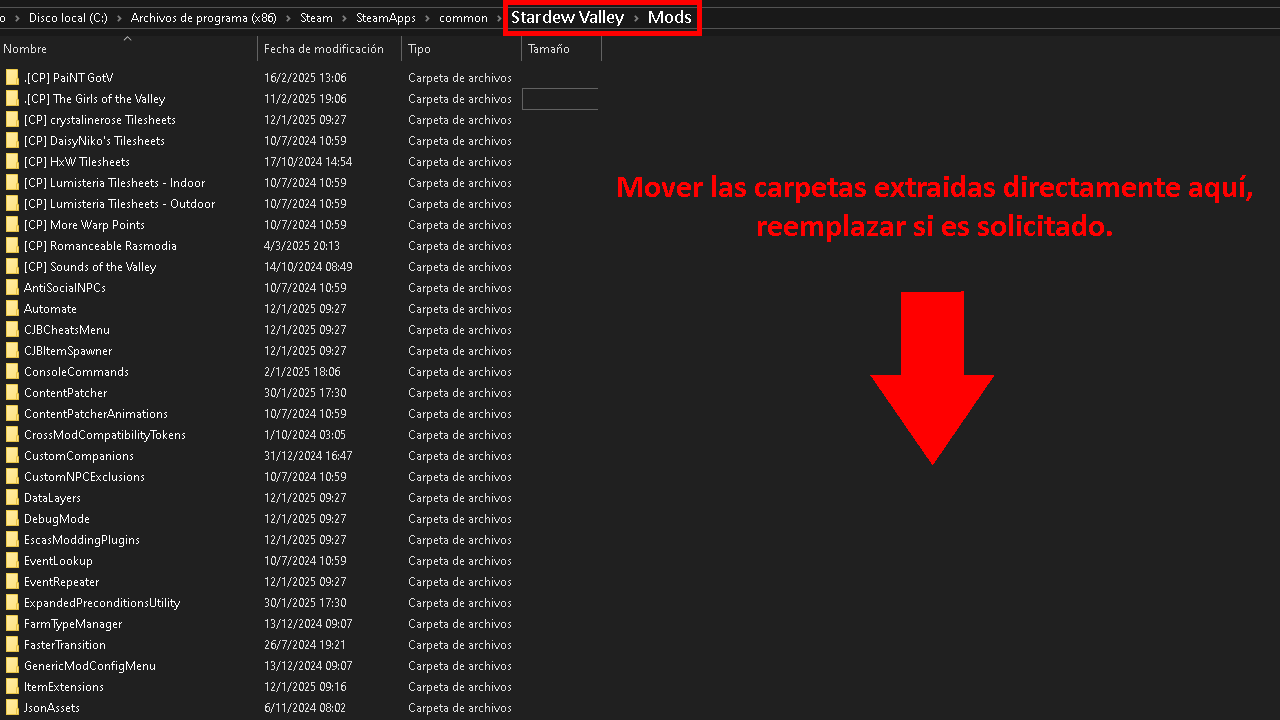Screen dimensions: 1280x720
Task: Select [CP] DaisyNiko's Tilesheets folder
Action: pos(94,141)
